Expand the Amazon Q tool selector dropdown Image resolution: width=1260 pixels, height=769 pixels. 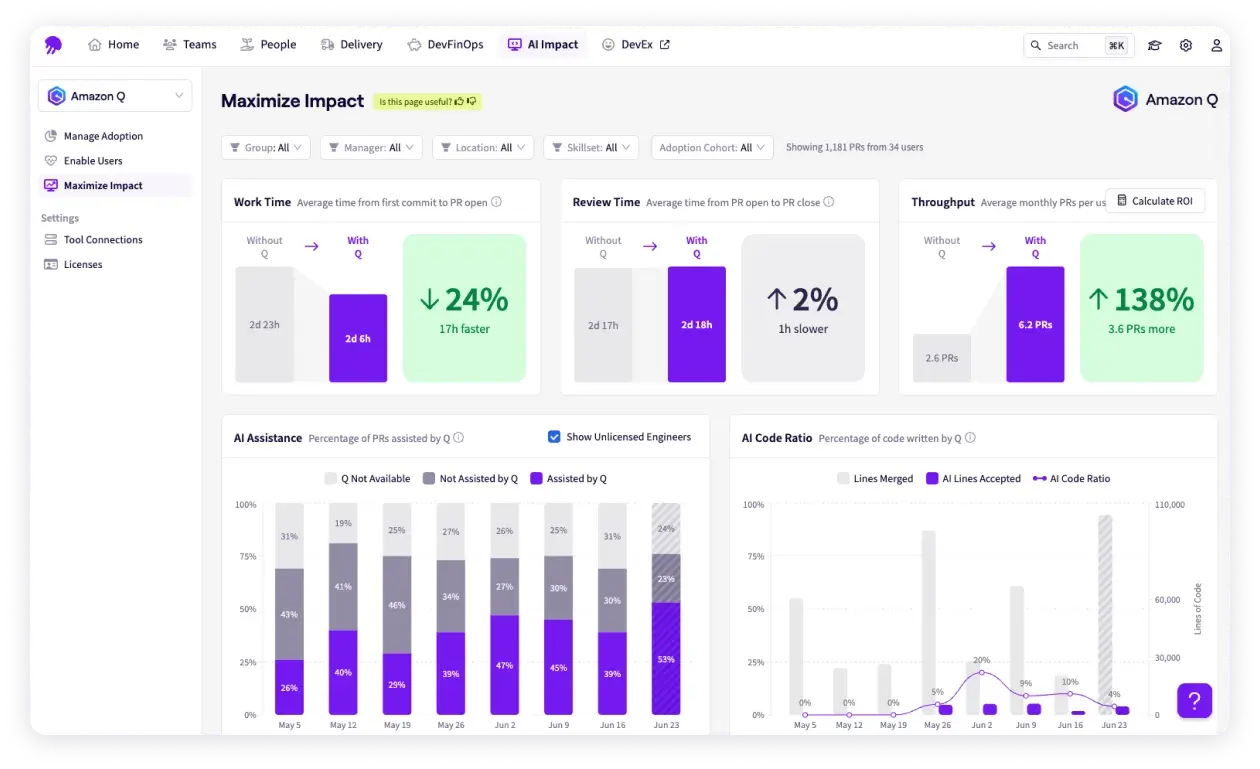click(115, 96)
